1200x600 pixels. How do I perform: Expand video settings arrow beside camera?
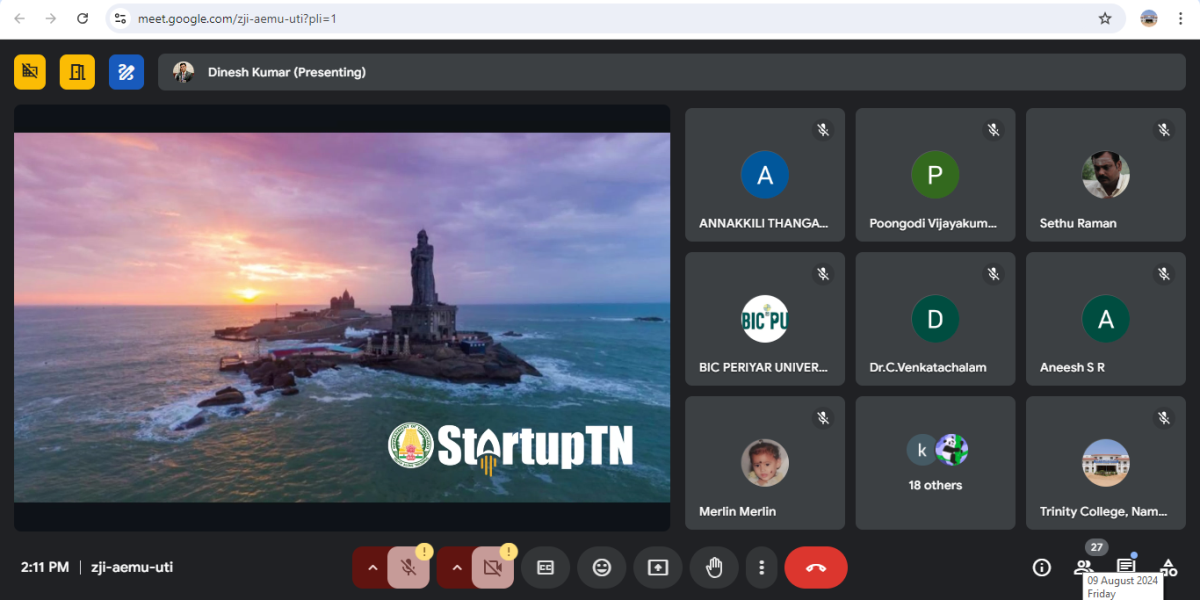tap(457, 567)
